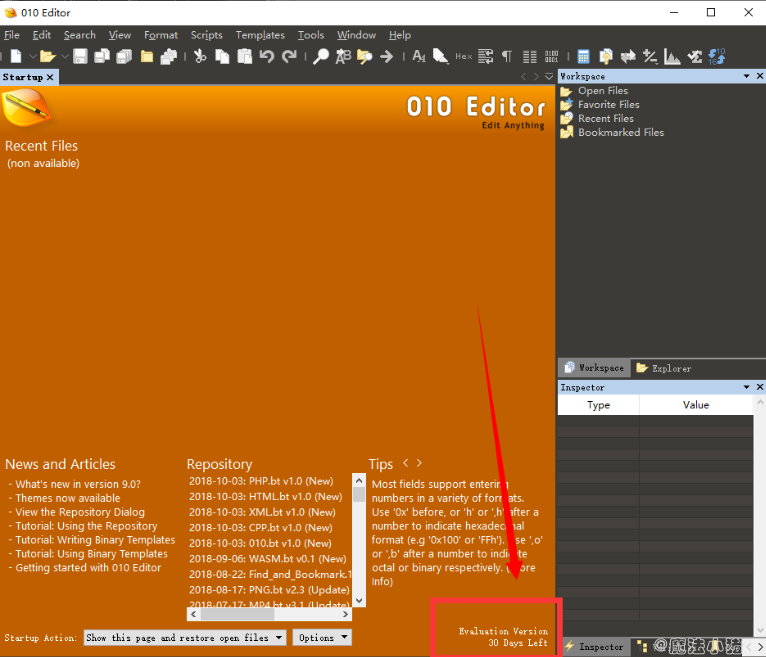Click the Cut scissors icon
766x657 pixels.
tap(200, 57)
